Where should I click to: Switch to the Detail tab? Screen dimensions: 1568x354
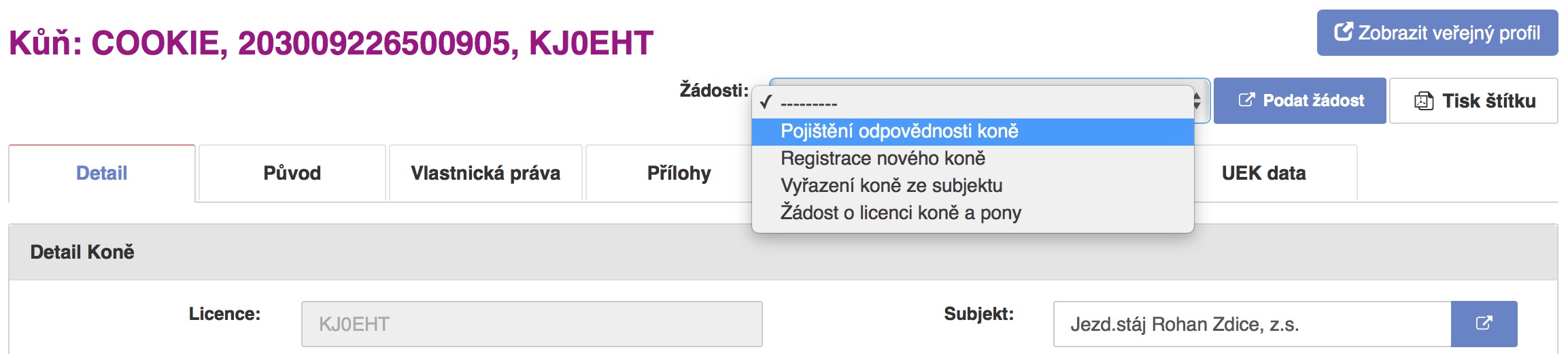[x=102, y=174]
